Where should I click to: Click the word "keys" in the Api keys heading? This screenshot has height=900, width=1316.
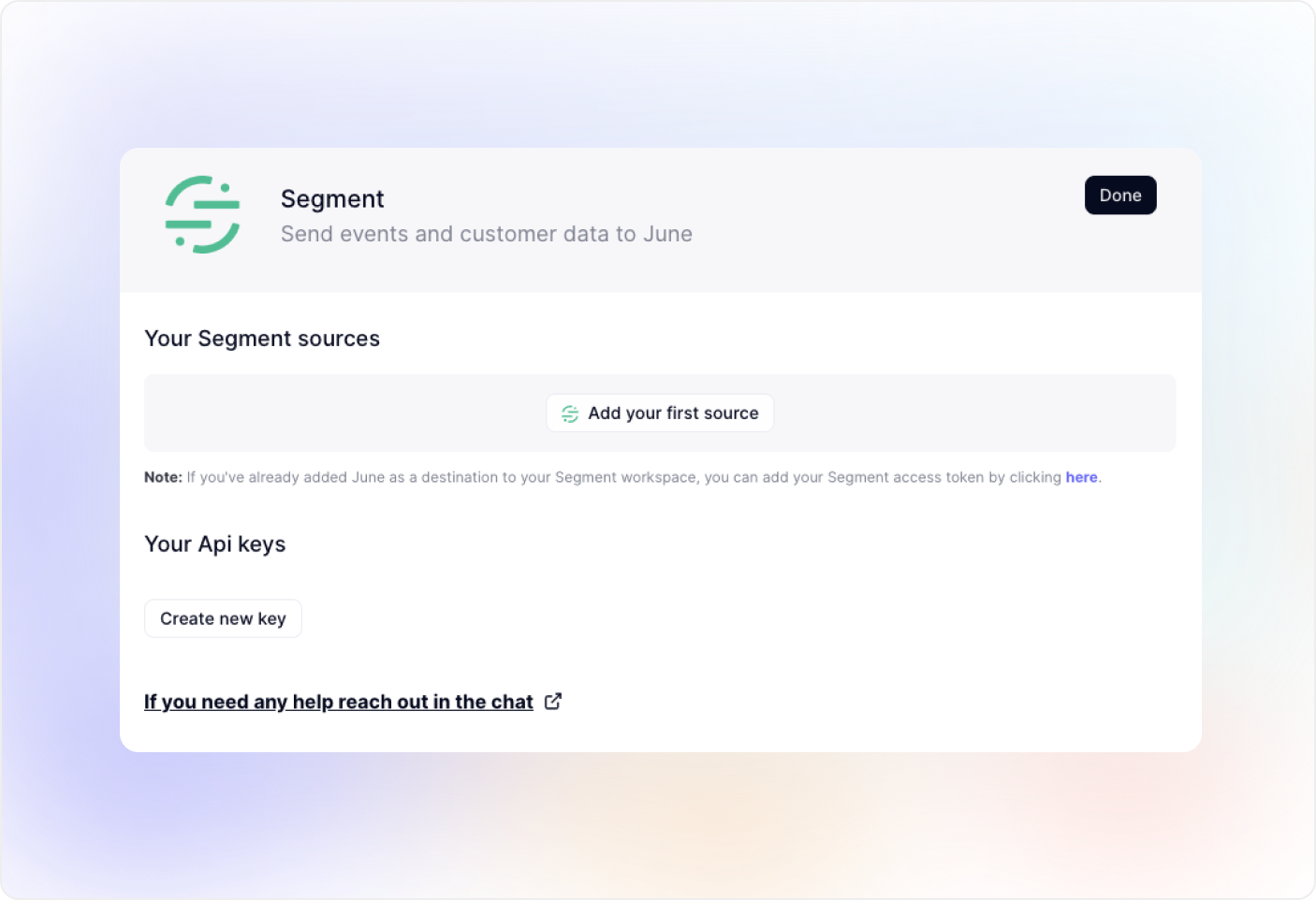point(262,544)
